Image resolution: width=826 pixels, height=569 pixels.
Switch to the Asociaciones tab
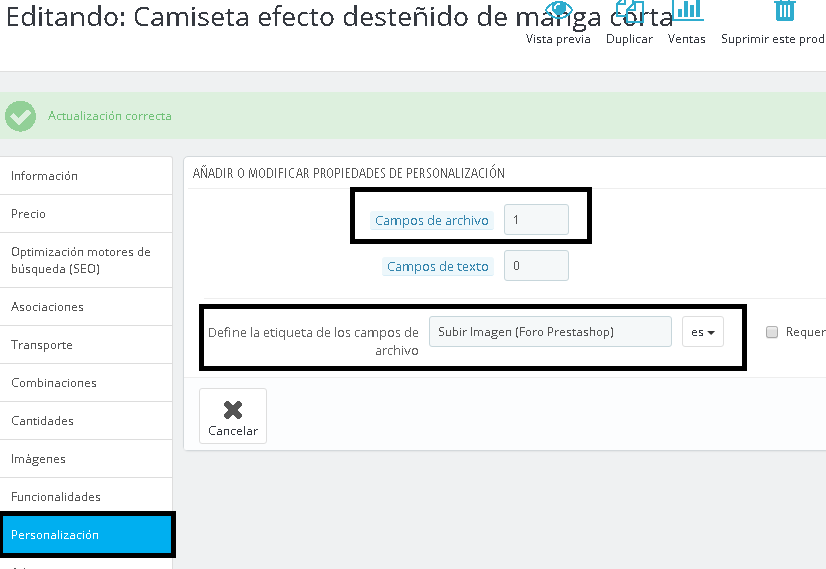point(86,307)
